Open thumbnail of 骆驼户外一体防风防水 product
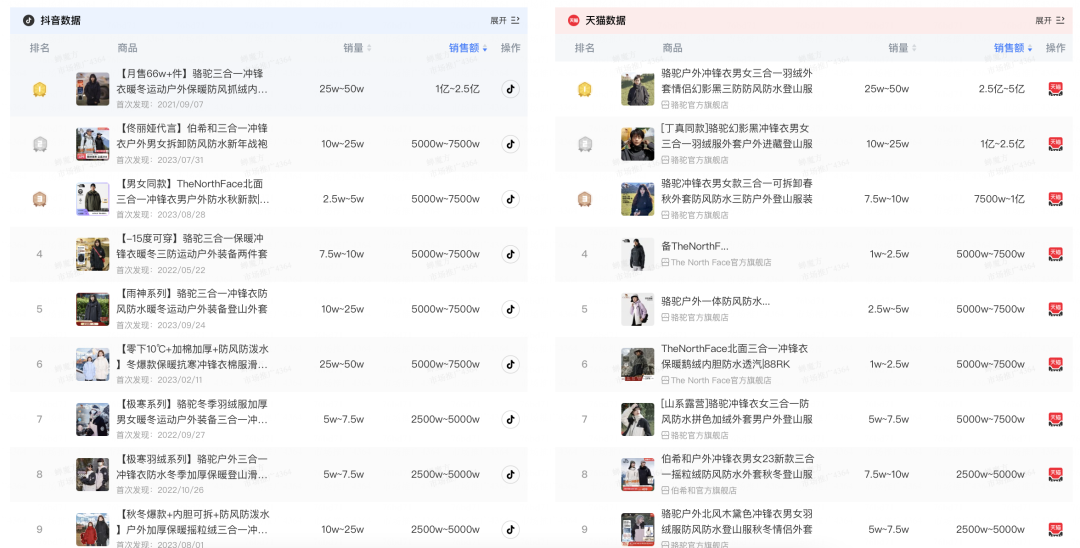Screen dimensions: 1080x548 638,309
